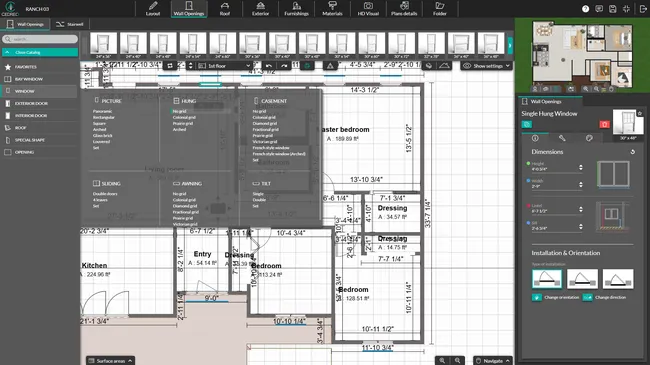Image resolution: width=650 pixels, height=365 pixels.
Task: Switch to the Stairwell tab
Action: 70,24
